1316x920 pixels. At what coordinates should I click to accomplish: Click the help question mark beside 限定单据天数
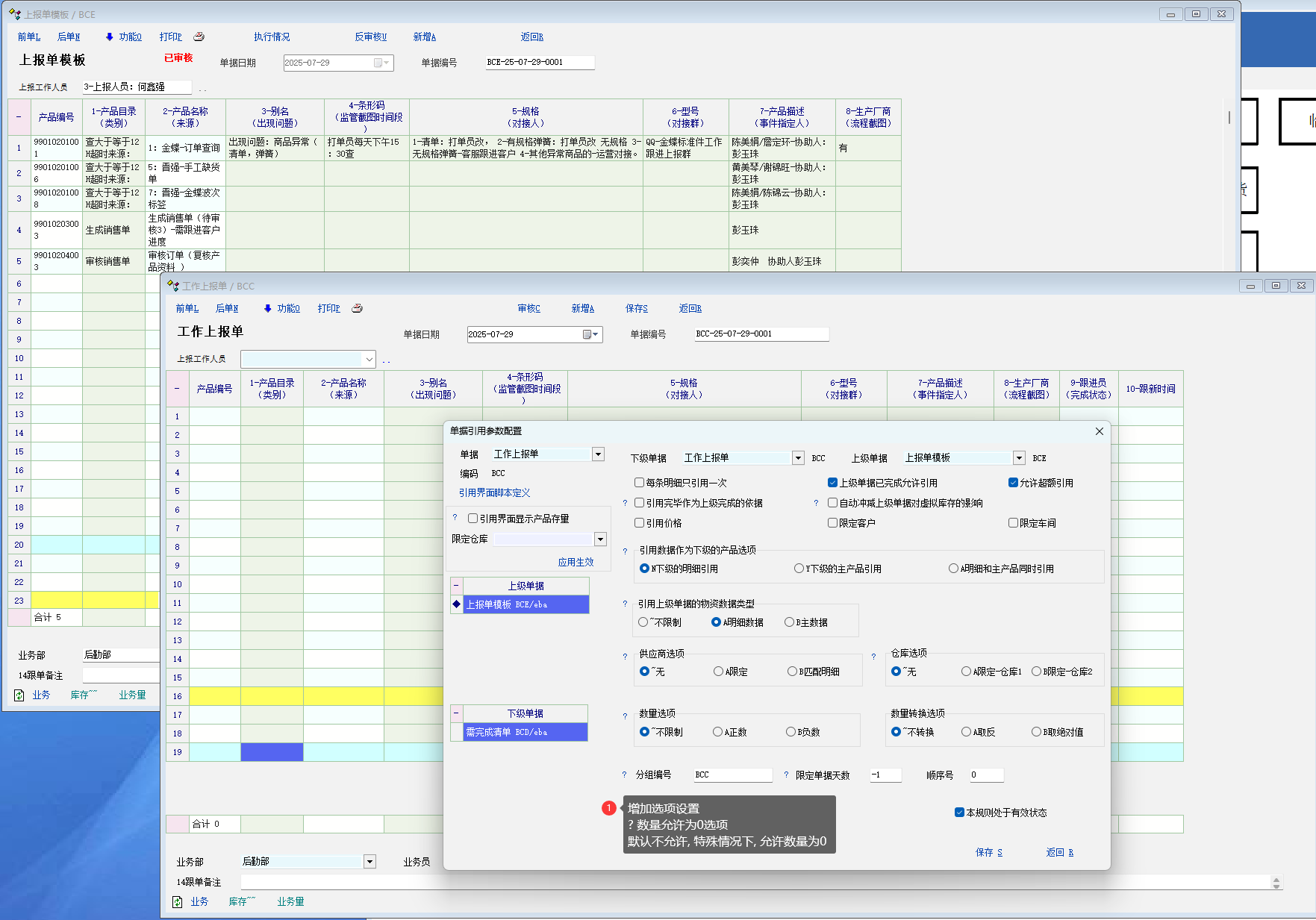click(x=786, y=775)
